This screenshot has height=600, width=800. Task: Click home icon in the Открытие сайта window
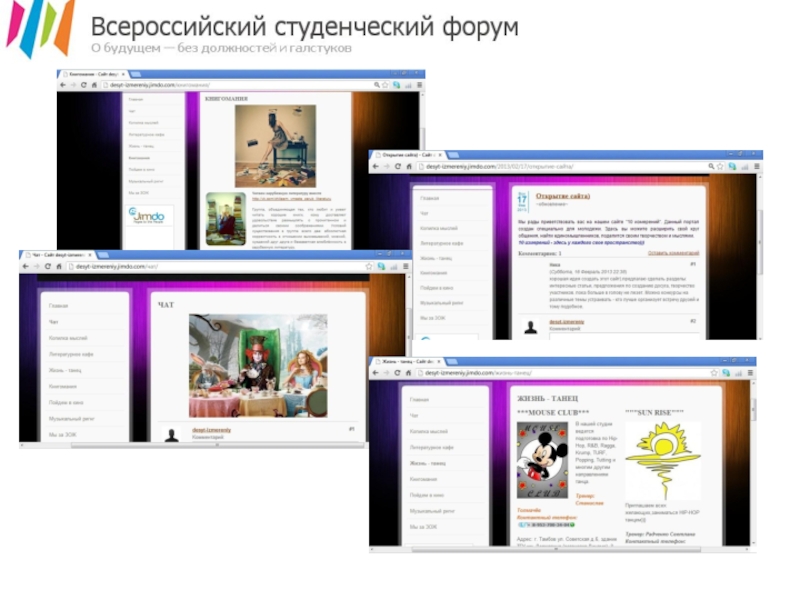click(409, 166)
